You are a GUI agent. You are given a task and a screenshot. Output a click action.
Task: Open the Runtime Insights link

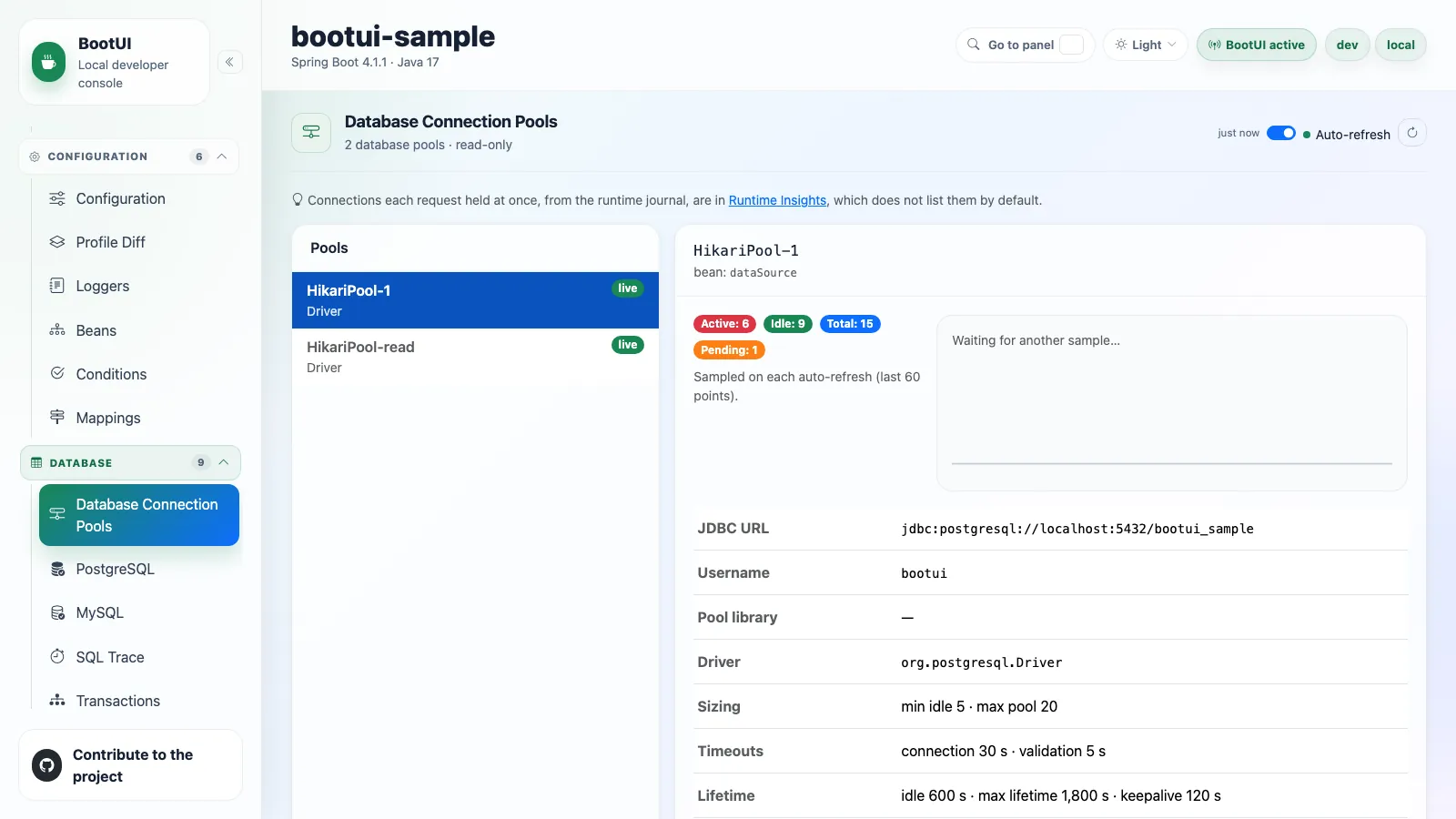[x=777, y=200]
